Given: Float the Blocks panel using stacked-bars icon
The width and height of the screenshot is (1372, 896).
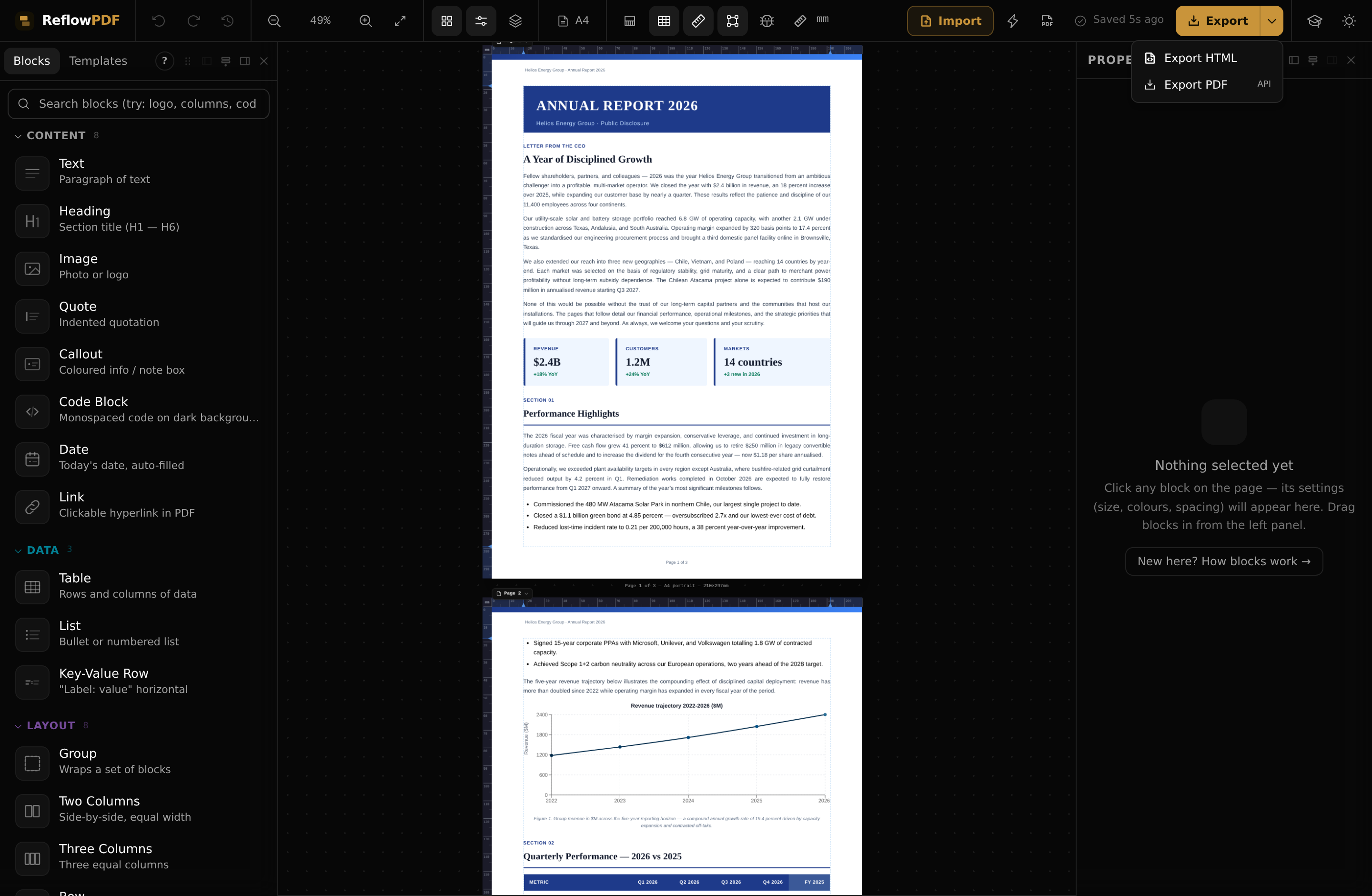Looking at the screenshot, I should point(226,61).
